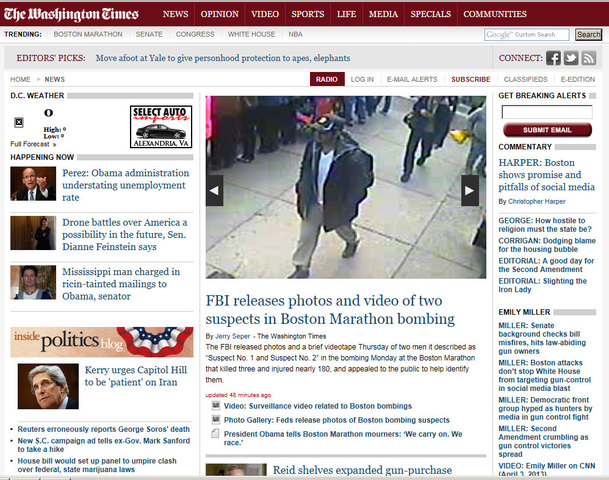The height and width of the screenshot is (480, 609).
Task: Open the Twitter connect icon
Action: (571, 58)
